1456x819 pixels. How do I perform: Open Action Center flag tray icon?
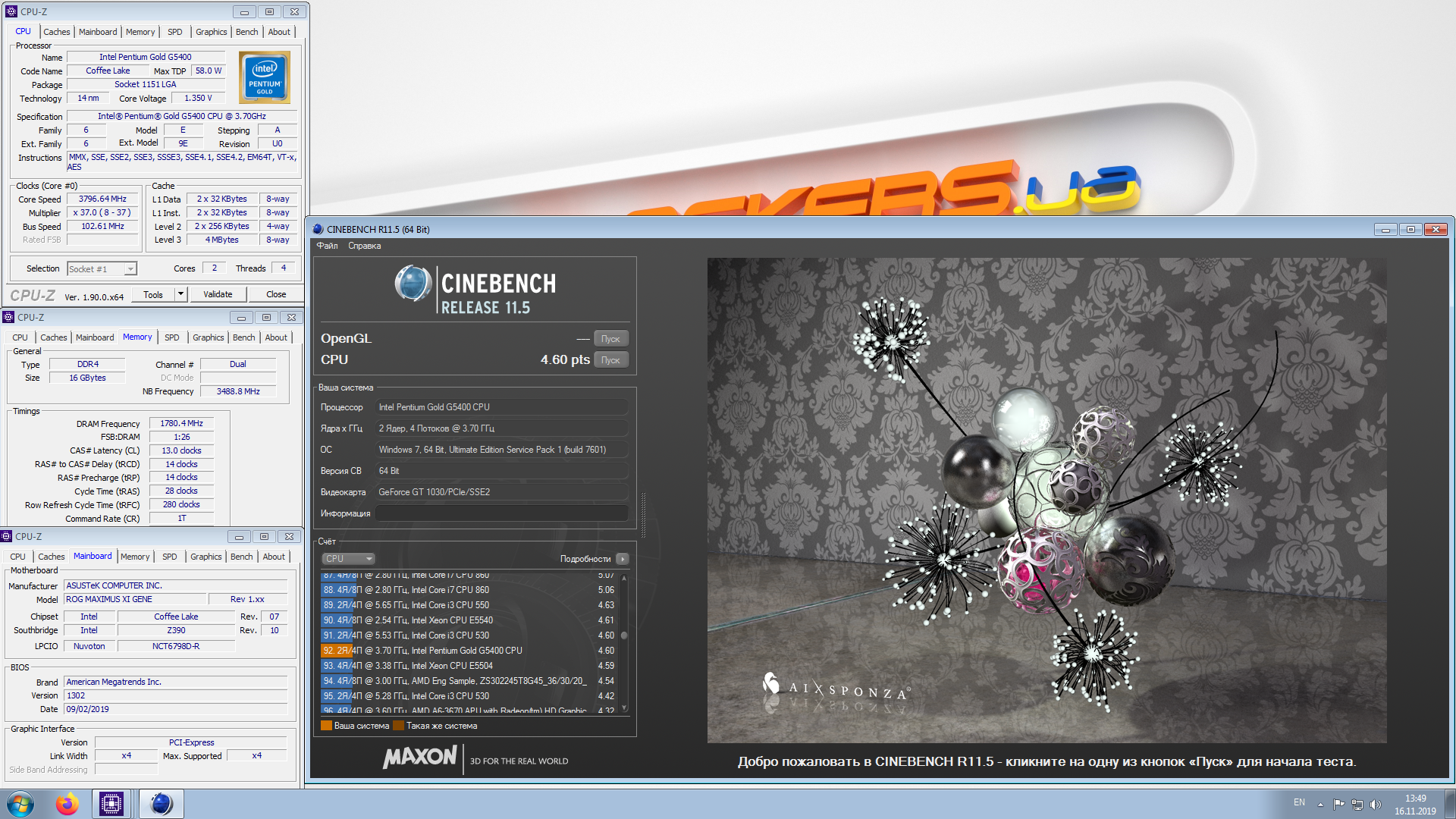point(1338,805)
